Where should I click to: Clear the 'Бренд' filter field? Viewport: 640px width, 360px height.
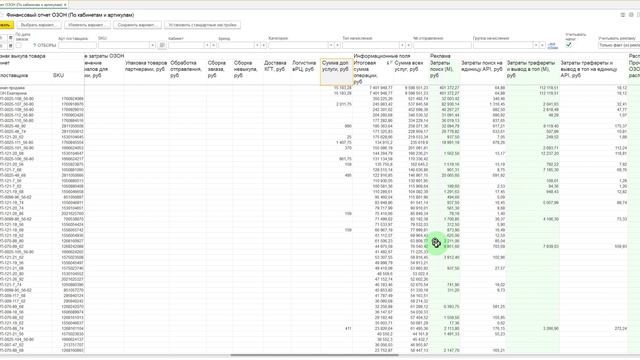click(x=264, y=45)
